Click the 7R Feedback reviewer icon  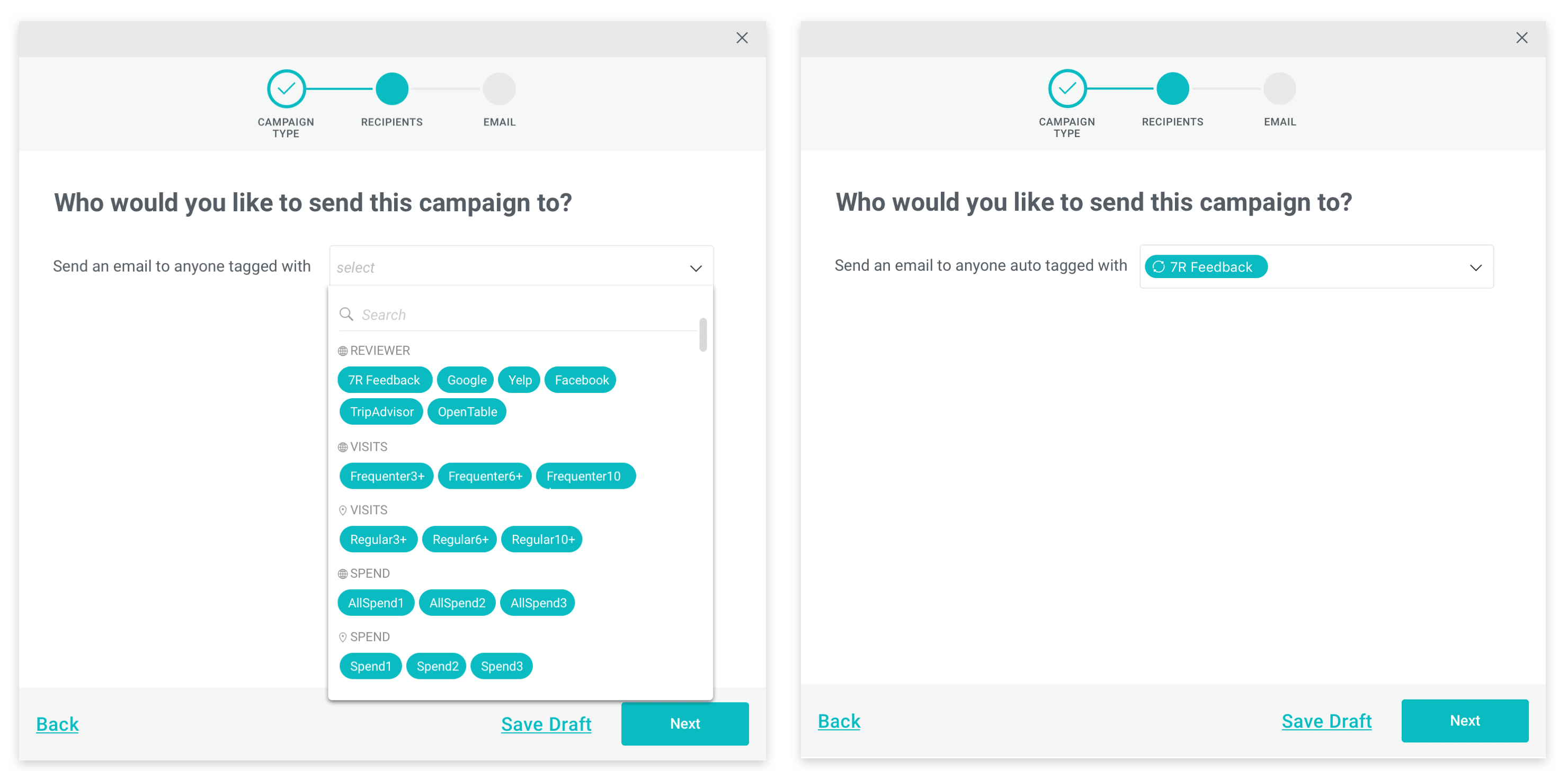coord(384,380)
